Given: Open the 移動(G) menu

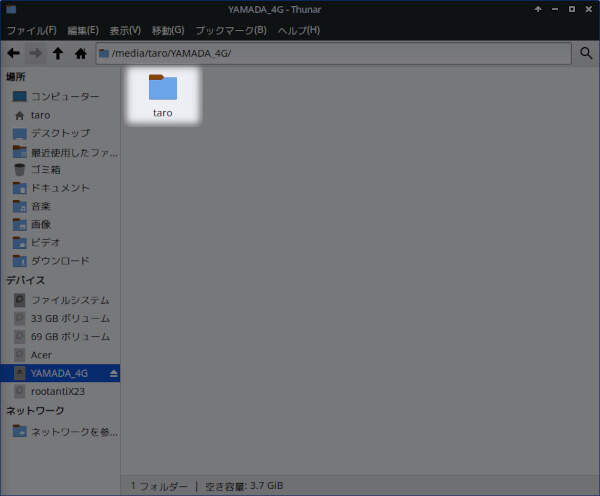Looking at the screenshot, I should [x=168, y=30].
